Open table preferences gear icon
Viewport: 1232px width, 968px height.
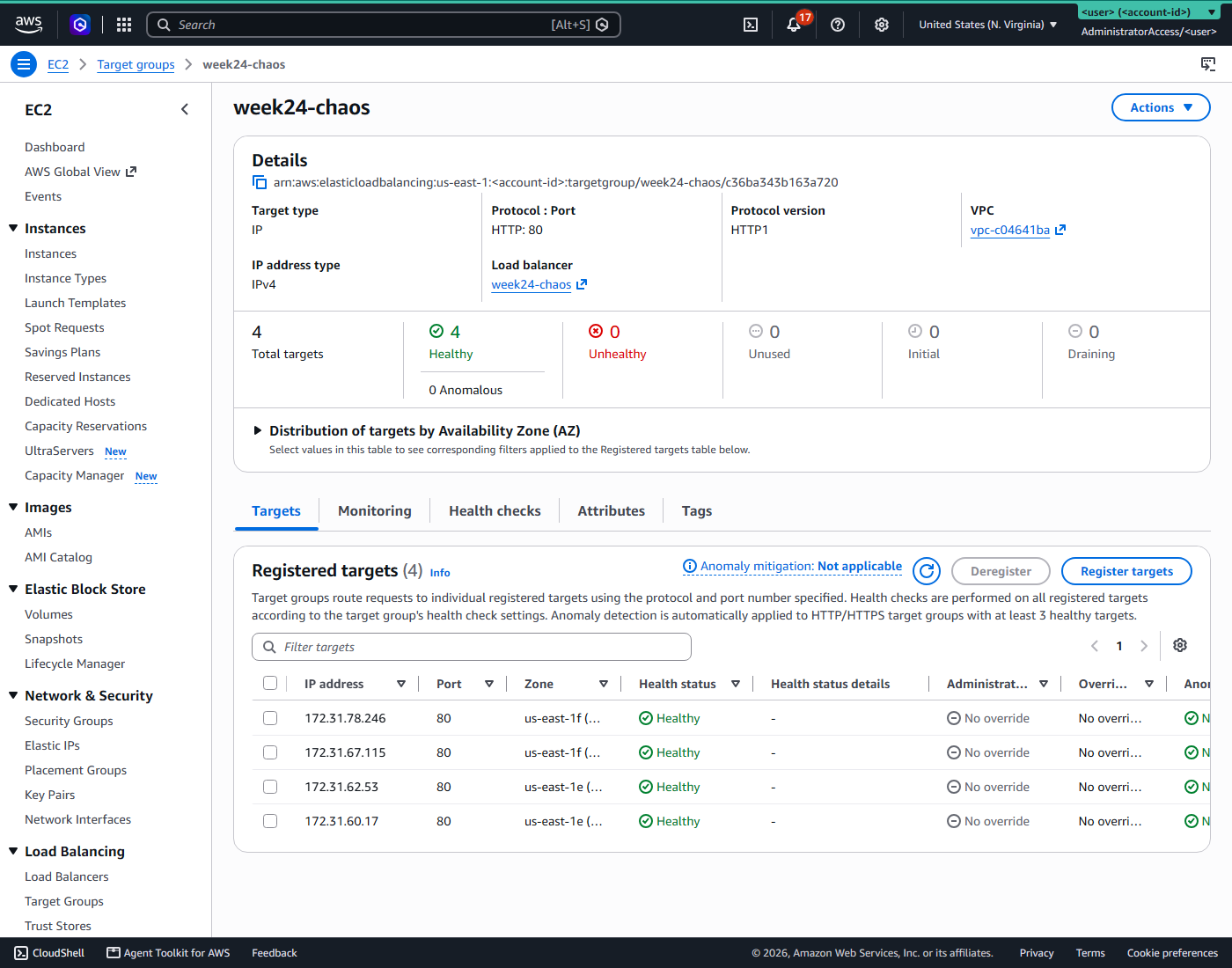[x=1180, y=645]
